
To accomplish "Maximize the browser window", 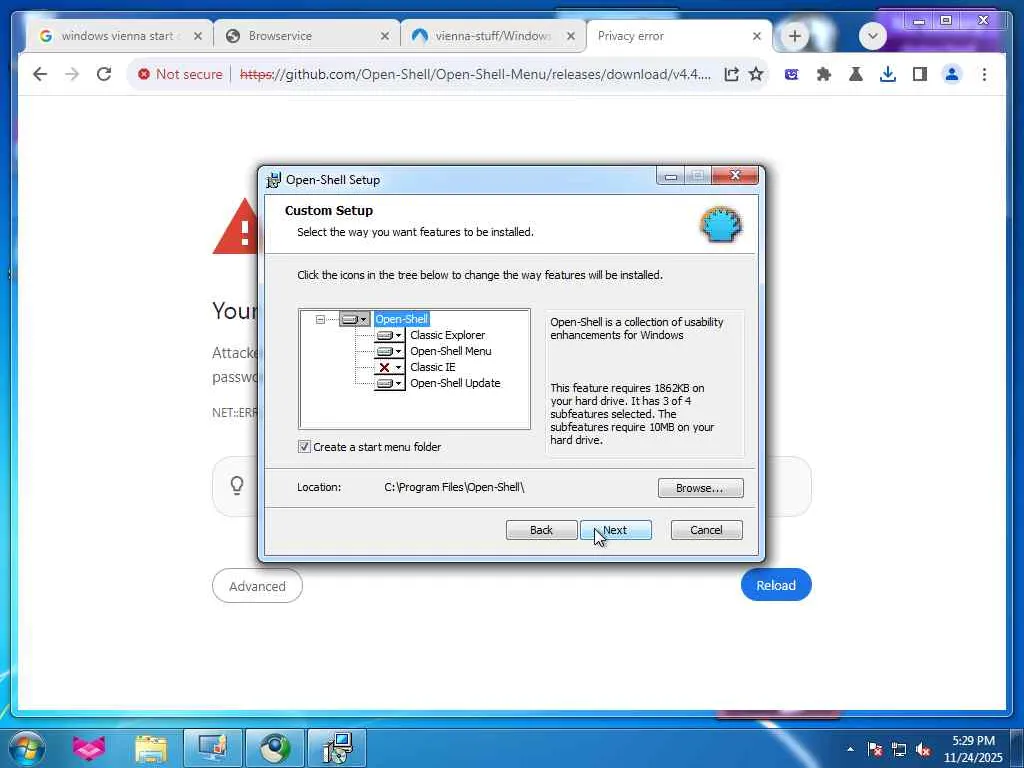I will coord(946,20).
